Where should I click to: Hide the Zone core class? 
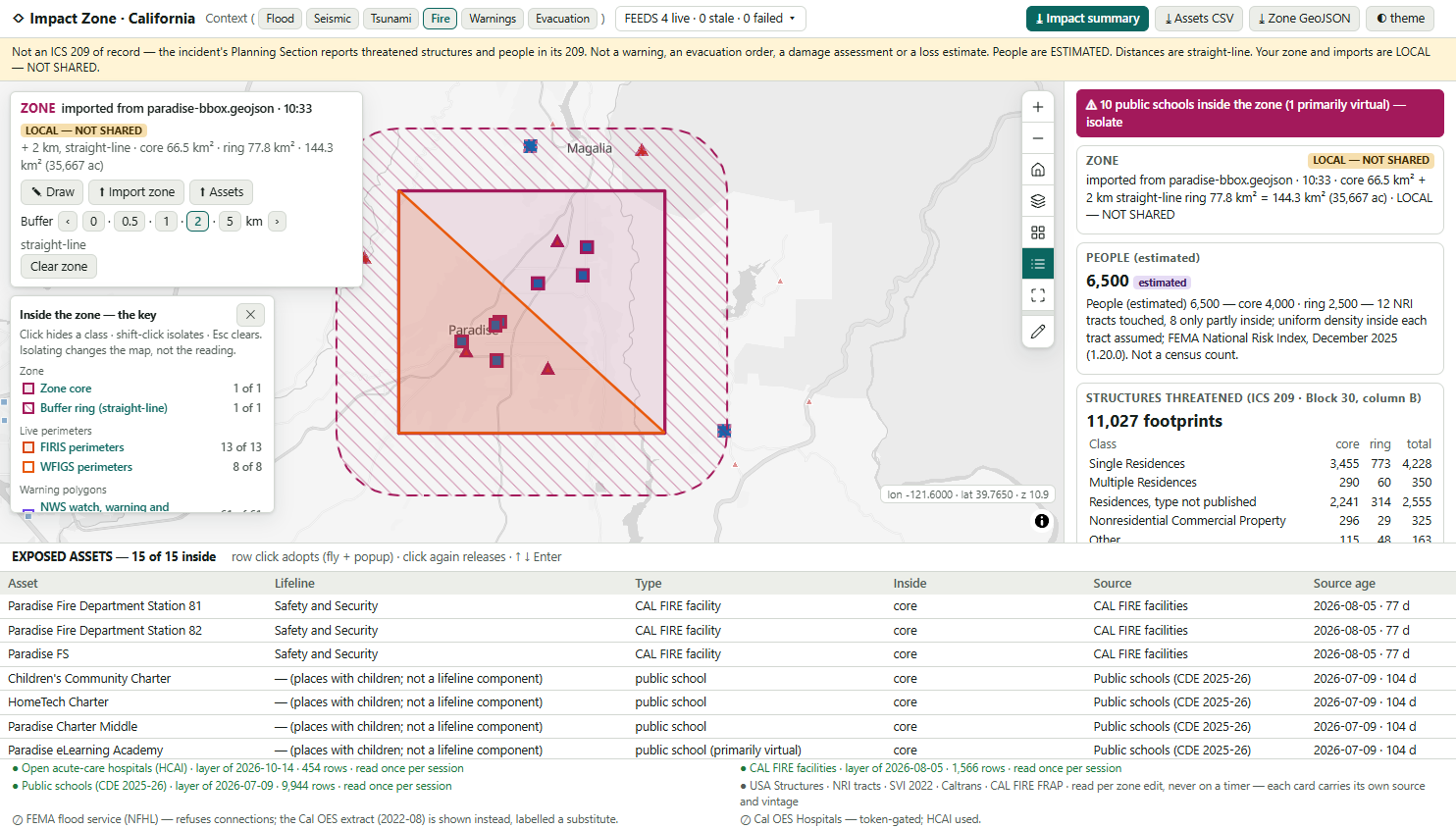point(140,389)
